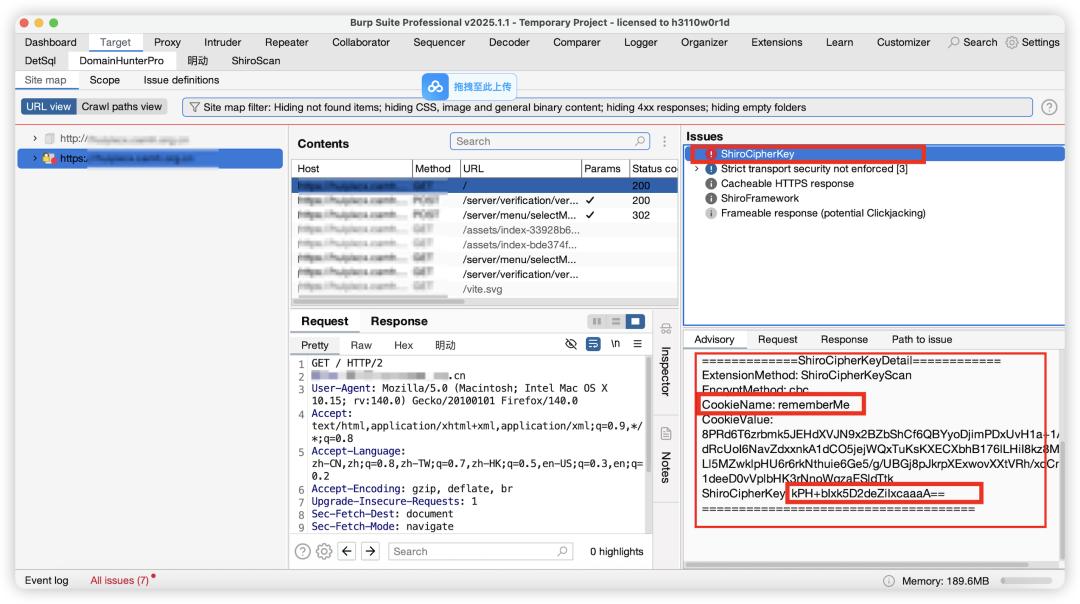Click the Notes document icon
Screen dimensions: 1080x604
(666, 434)
